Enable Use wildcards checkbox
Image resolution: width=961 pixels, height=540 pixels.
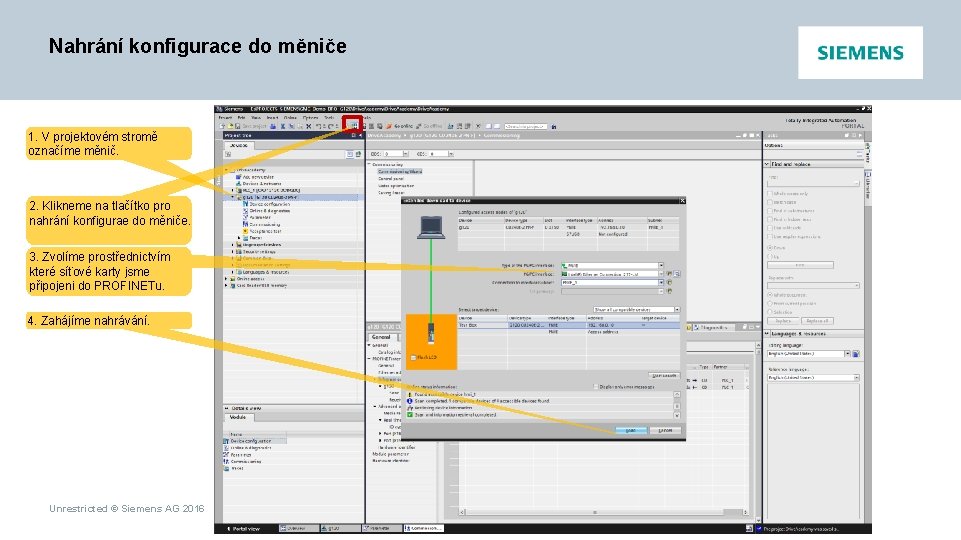(770, 228)
